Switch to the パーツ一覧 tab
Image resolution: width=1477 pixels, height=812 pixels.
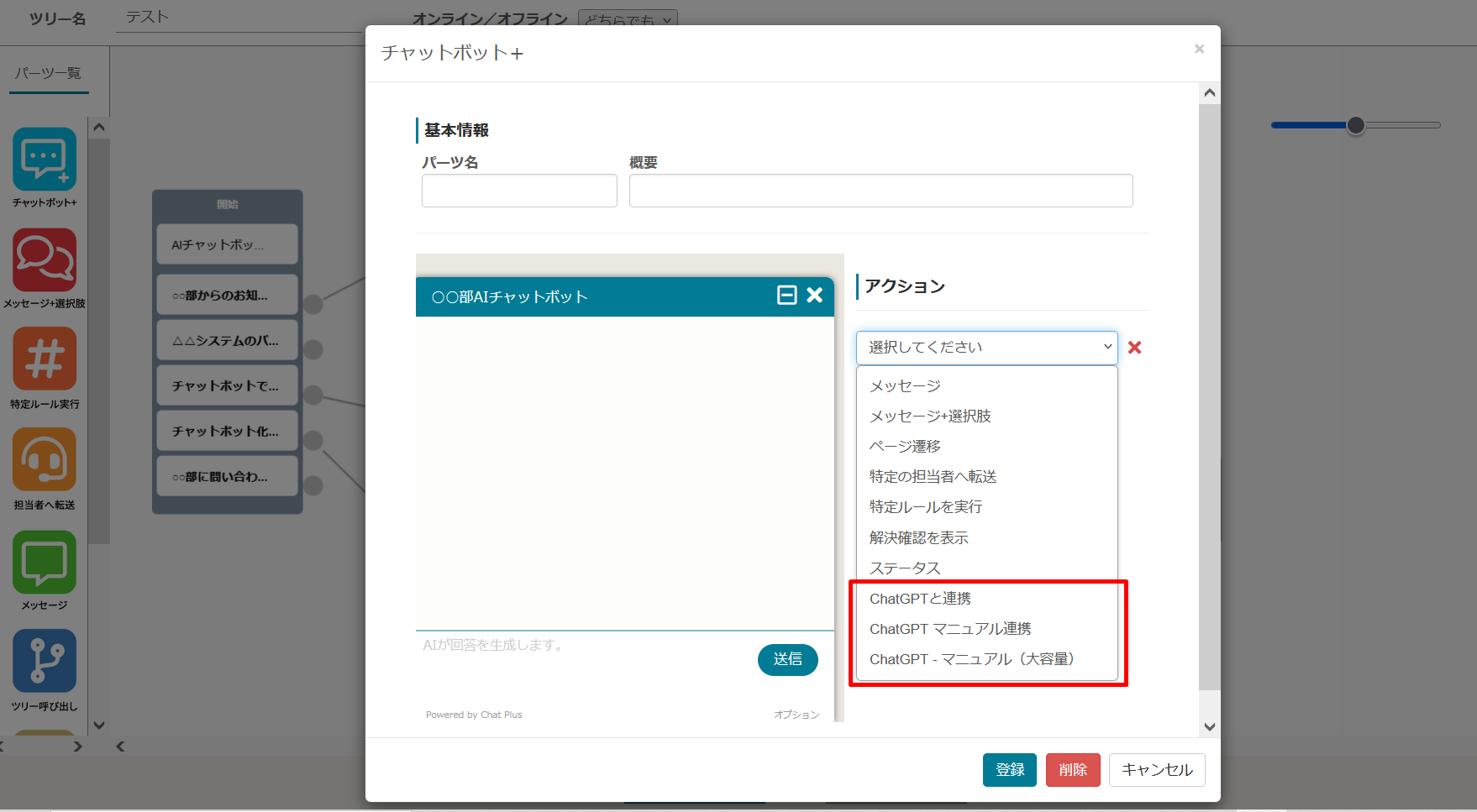[48, 74]
